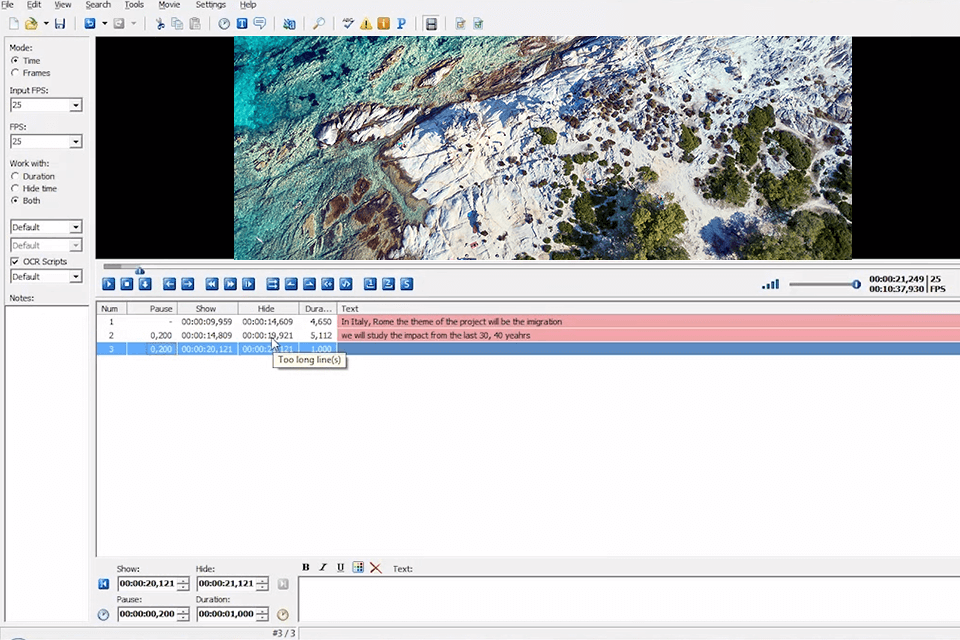Enable the Frames mode radio button

pos(13,72)
